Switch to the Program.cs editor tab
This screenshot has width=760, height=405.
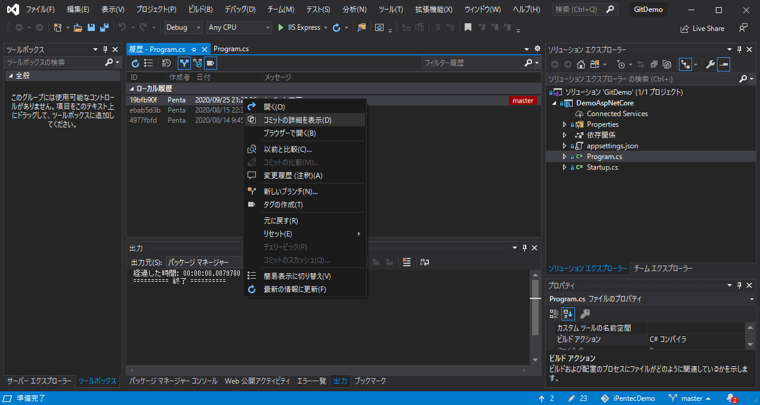tap(231, 49)
